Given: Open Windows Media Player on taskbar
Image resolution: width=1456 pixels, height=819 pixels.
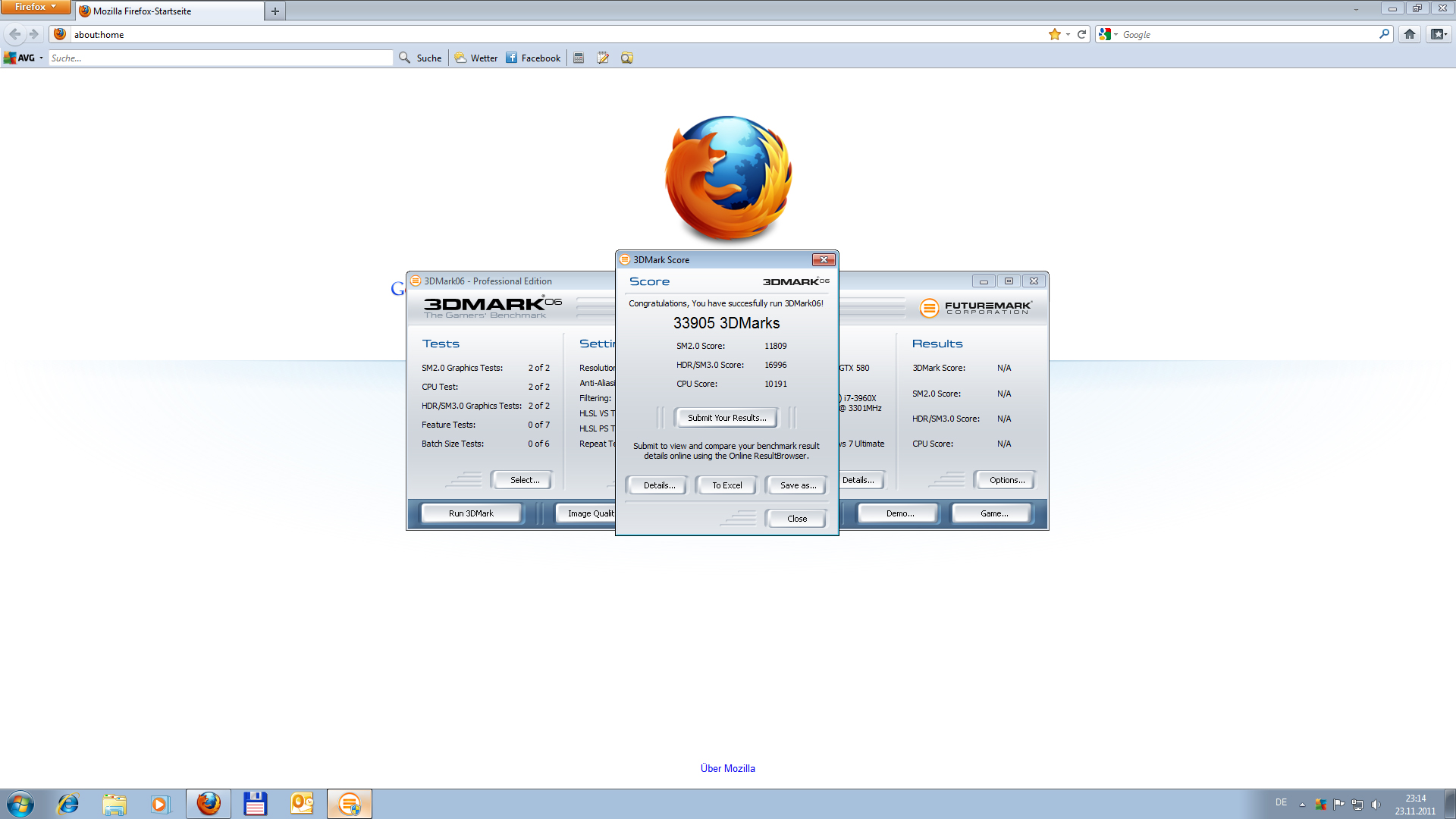Looking at the screenshot, I should click(x=160, y=804).
